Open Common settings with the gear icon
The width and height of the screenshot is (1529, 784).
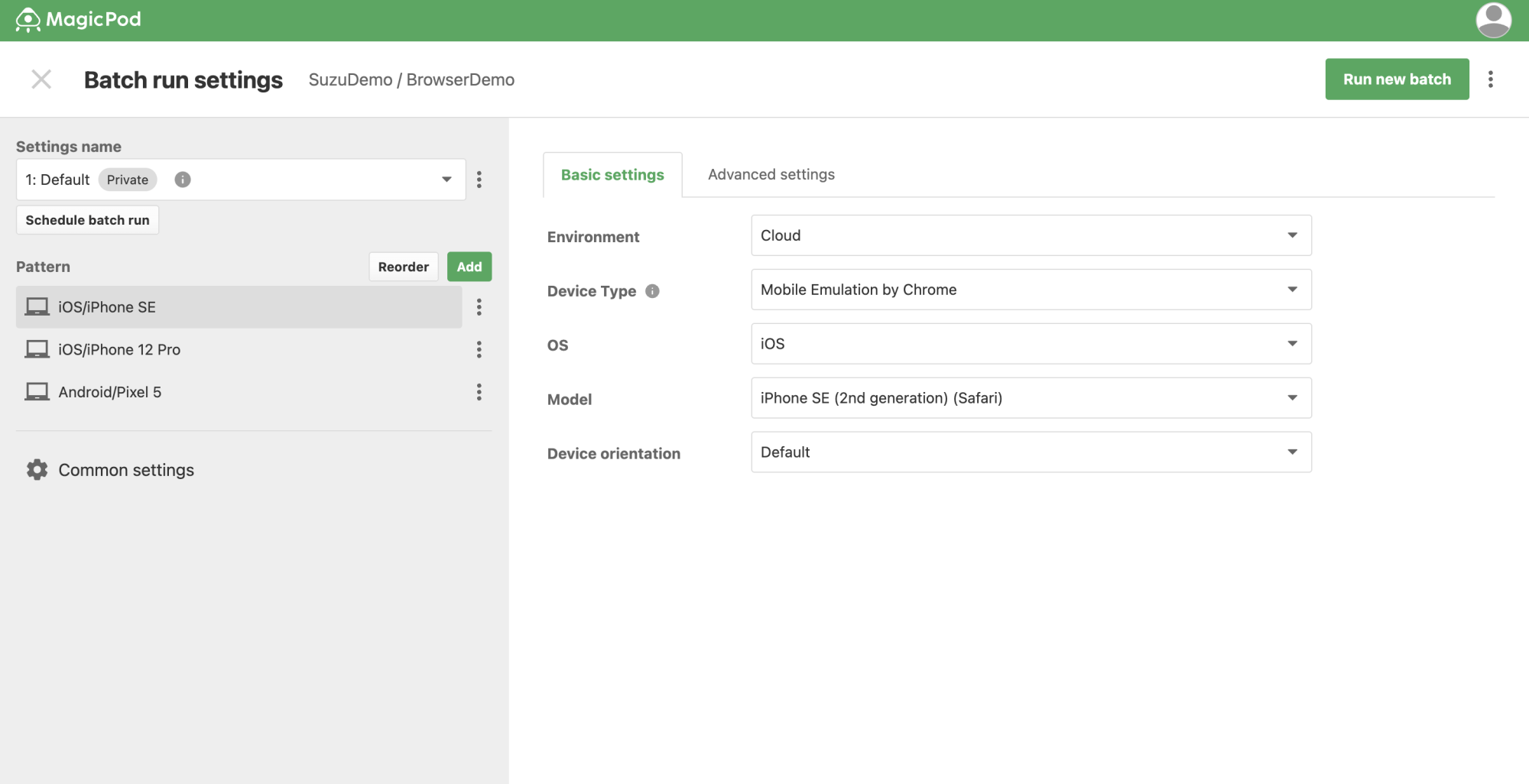pos(37,470)
